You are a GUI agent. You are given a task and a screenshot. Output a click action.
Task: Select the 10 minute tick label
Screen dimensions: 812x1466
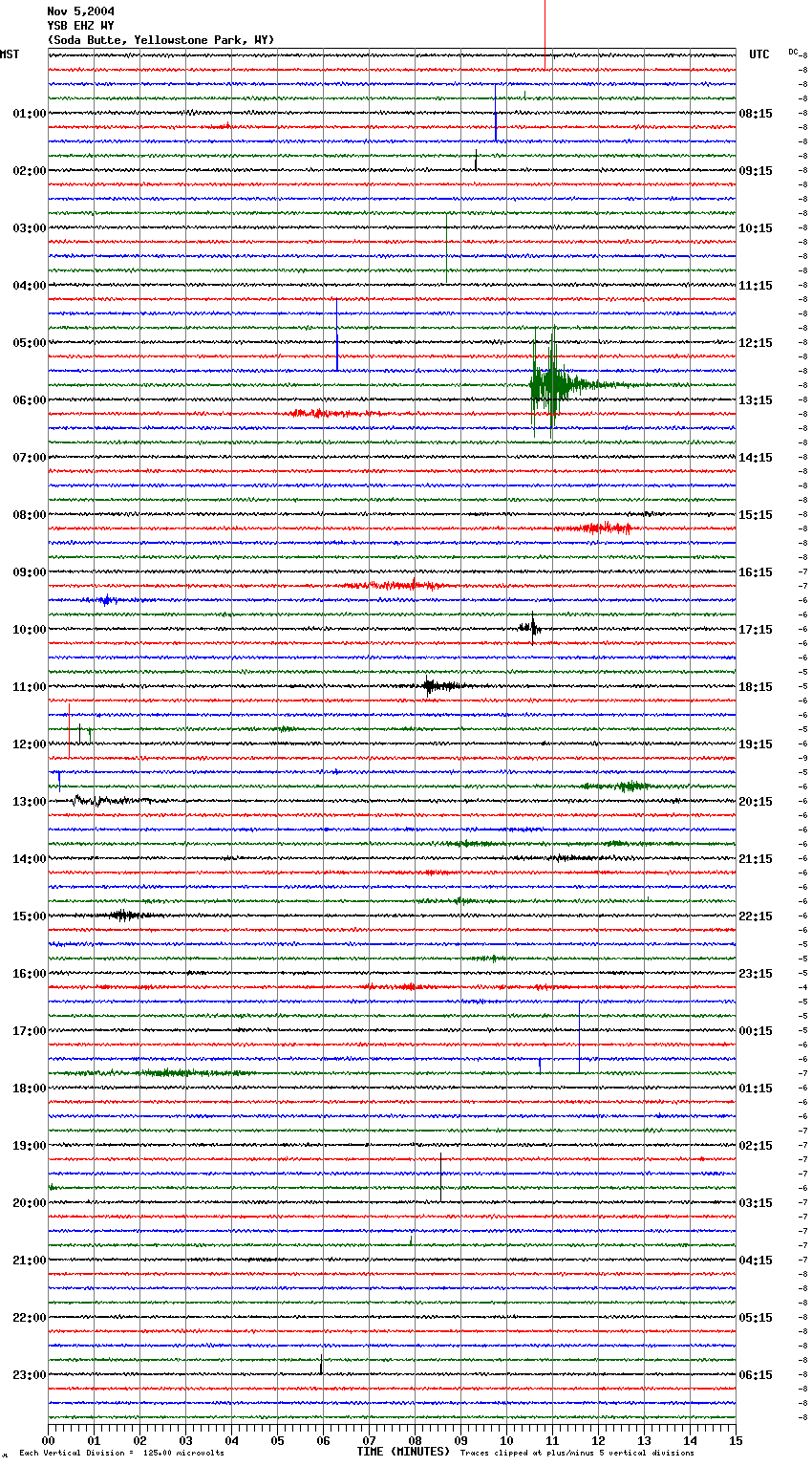point(506,1440)
